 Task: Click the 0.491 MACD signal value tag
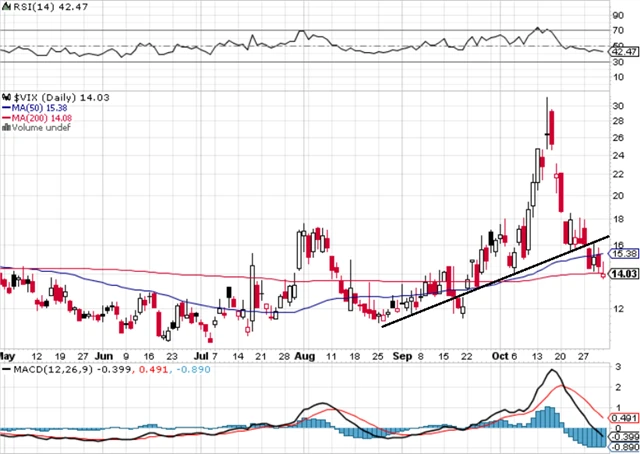[624, 418]
